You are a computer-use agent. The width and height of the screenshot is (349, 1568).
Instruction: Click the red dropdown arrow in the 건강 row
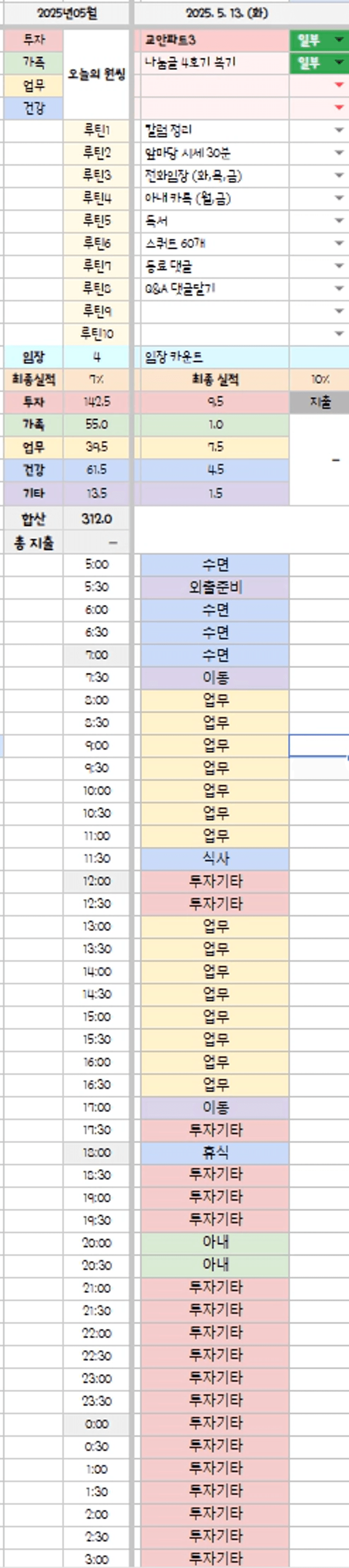339,108
